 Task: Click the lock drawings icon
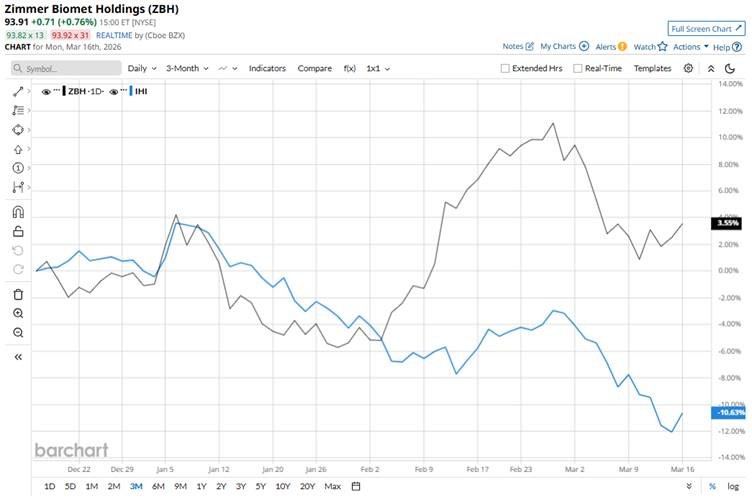coord(18,231)
